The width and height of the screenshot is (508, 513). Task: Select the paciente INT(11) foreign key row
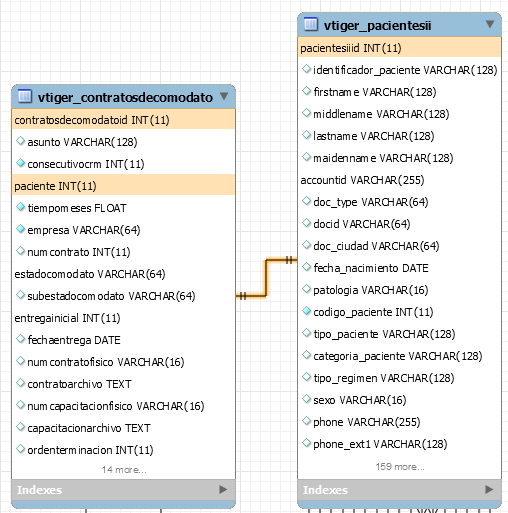pos(124,185)
